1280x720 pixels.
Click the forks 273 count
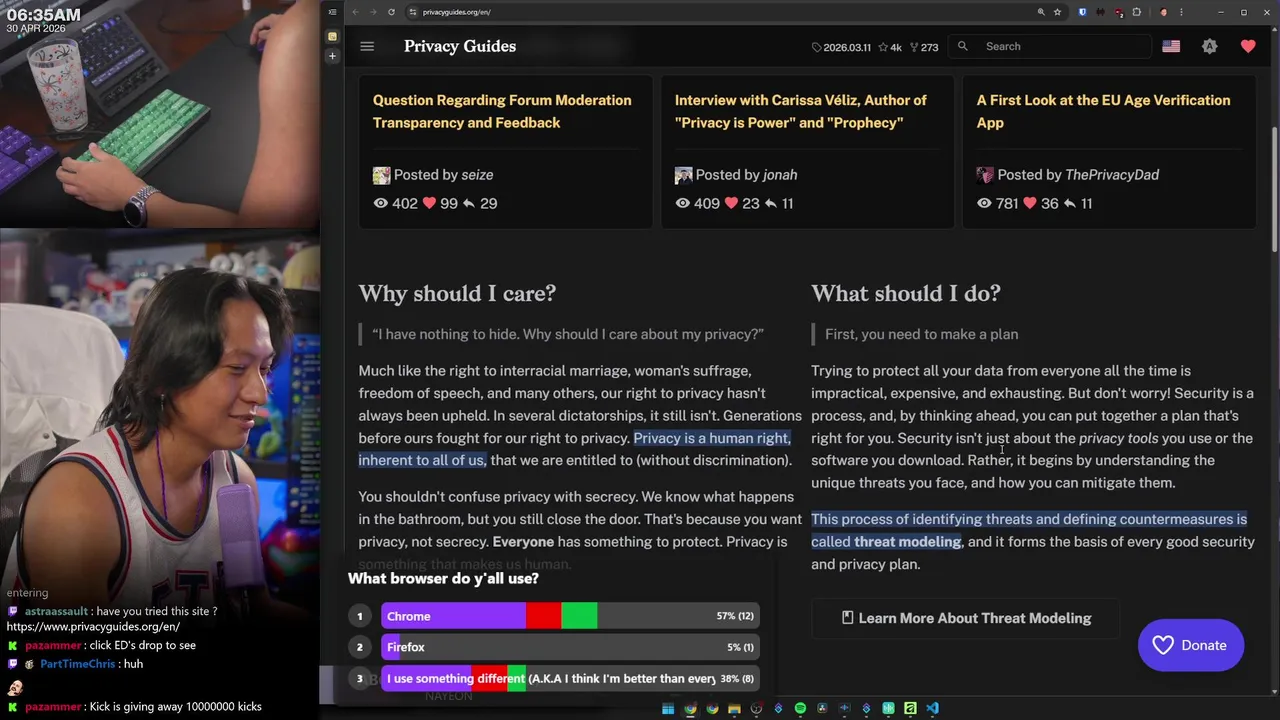tap(924, 47)
